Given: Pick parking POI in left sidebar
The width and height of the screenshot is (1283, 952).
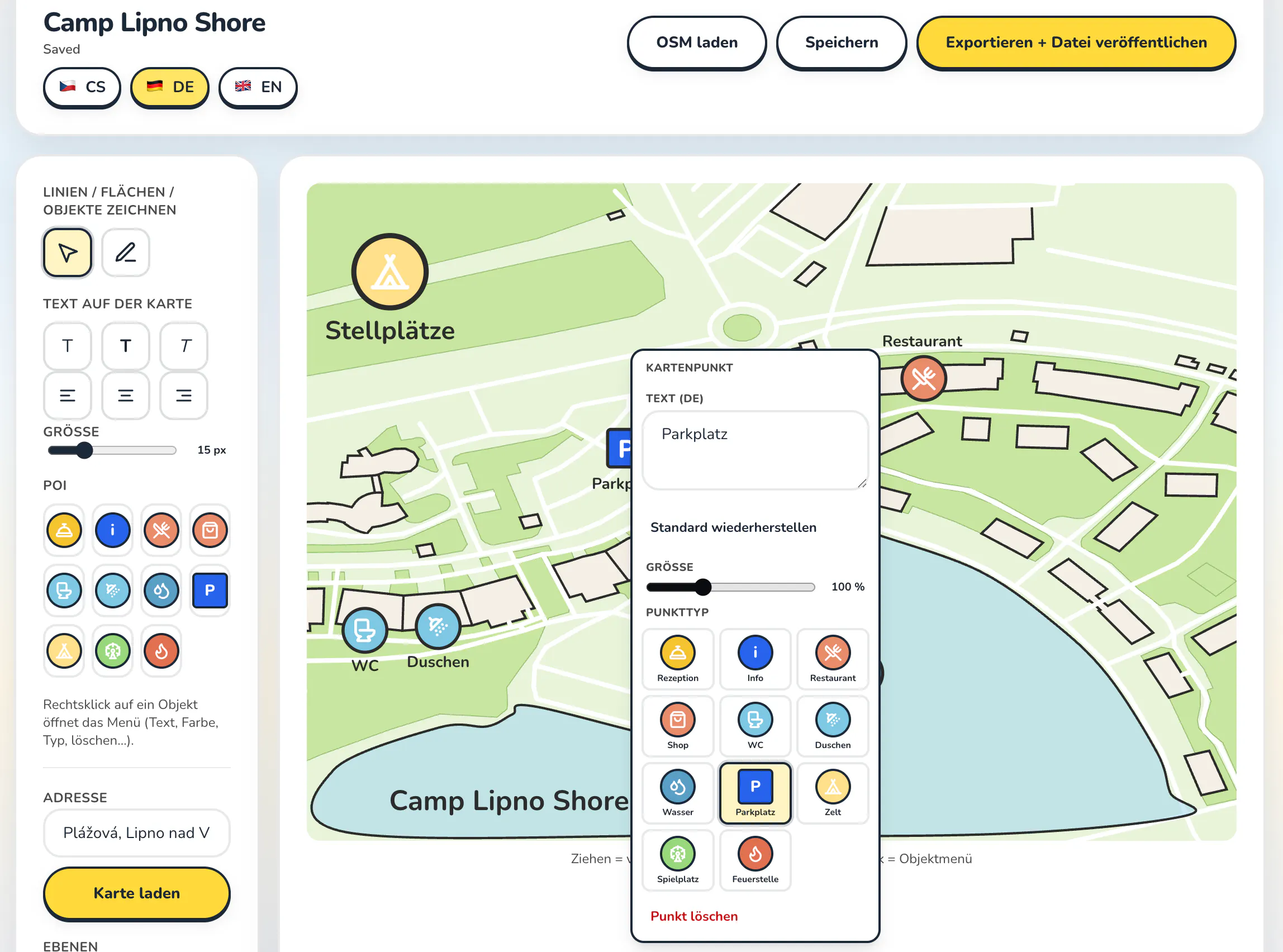Looking at the screenshot, I should (x=210, y=590).
